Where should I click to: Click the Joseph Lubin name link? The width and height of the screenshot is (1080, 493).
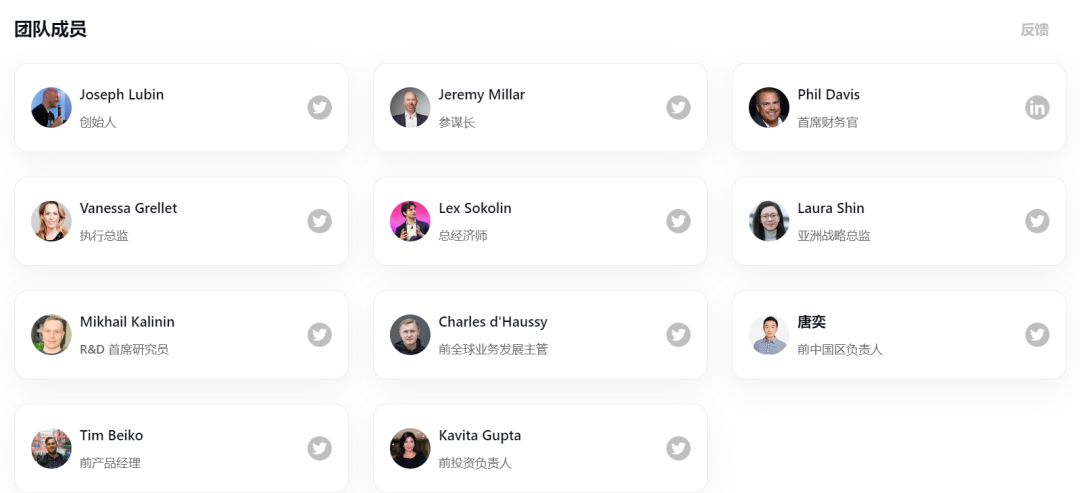122,95
